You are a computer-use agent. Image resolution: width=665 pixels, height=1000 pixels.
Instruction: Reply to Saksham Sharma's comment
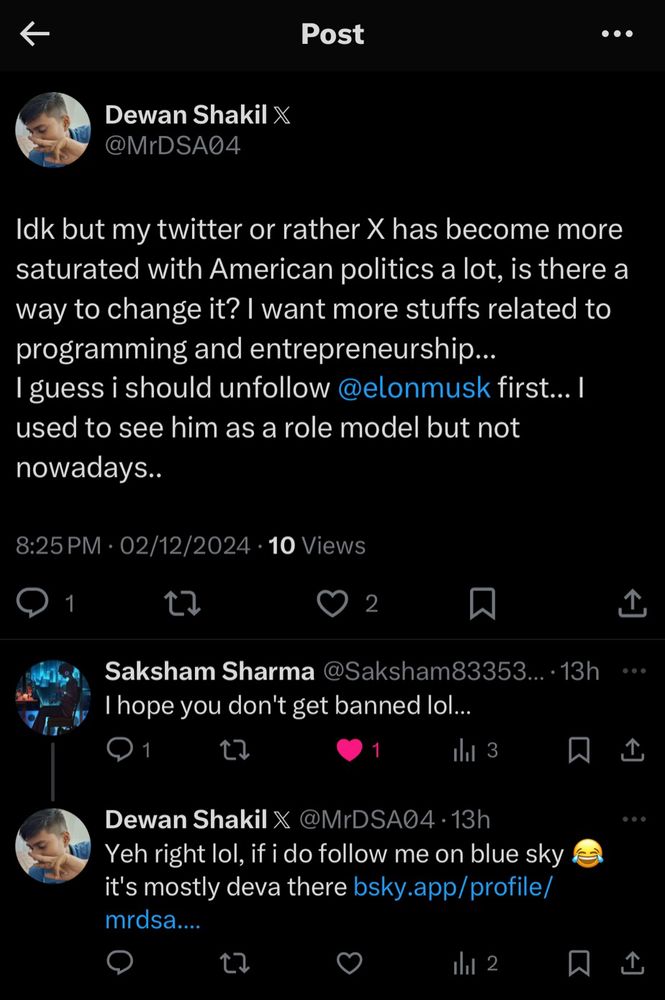(x=120, y=750)
